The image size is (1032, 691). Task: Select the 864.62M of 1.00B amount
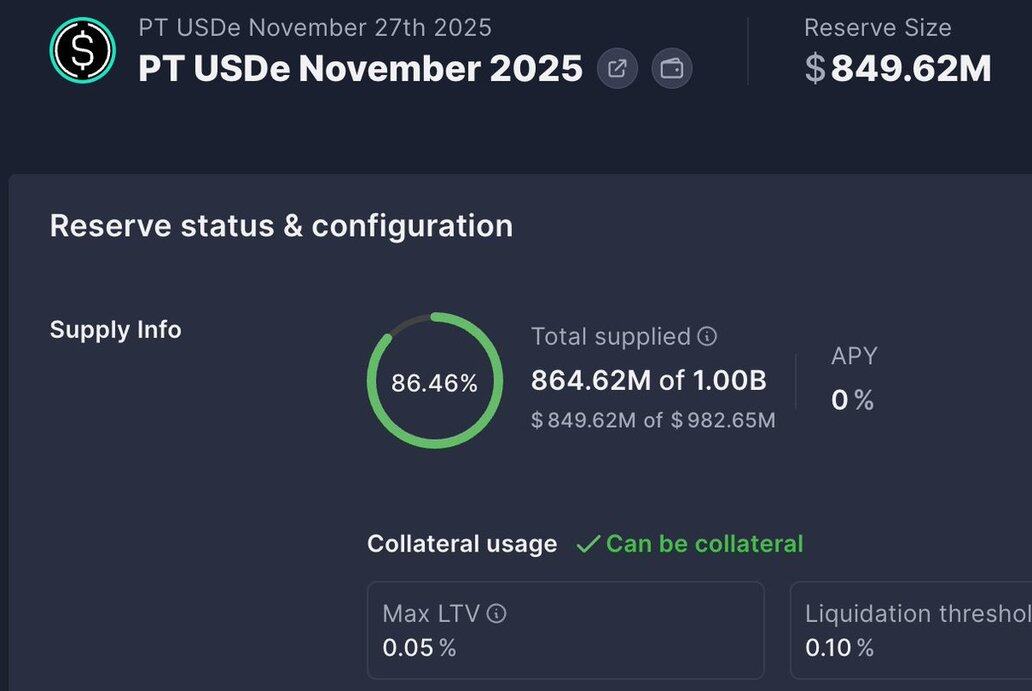coord(649,380)
